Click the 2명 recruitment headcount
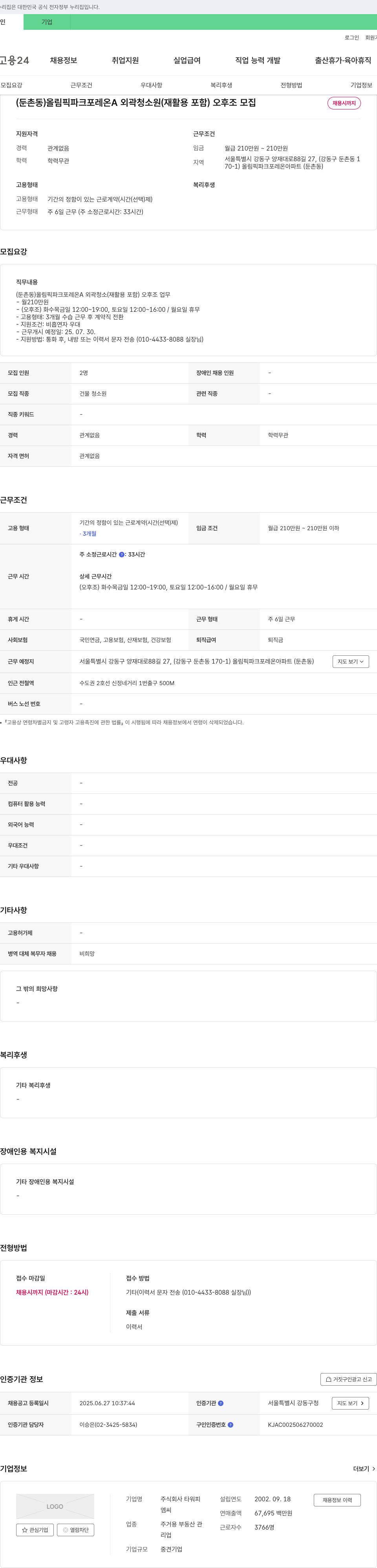 click(83, 373)
